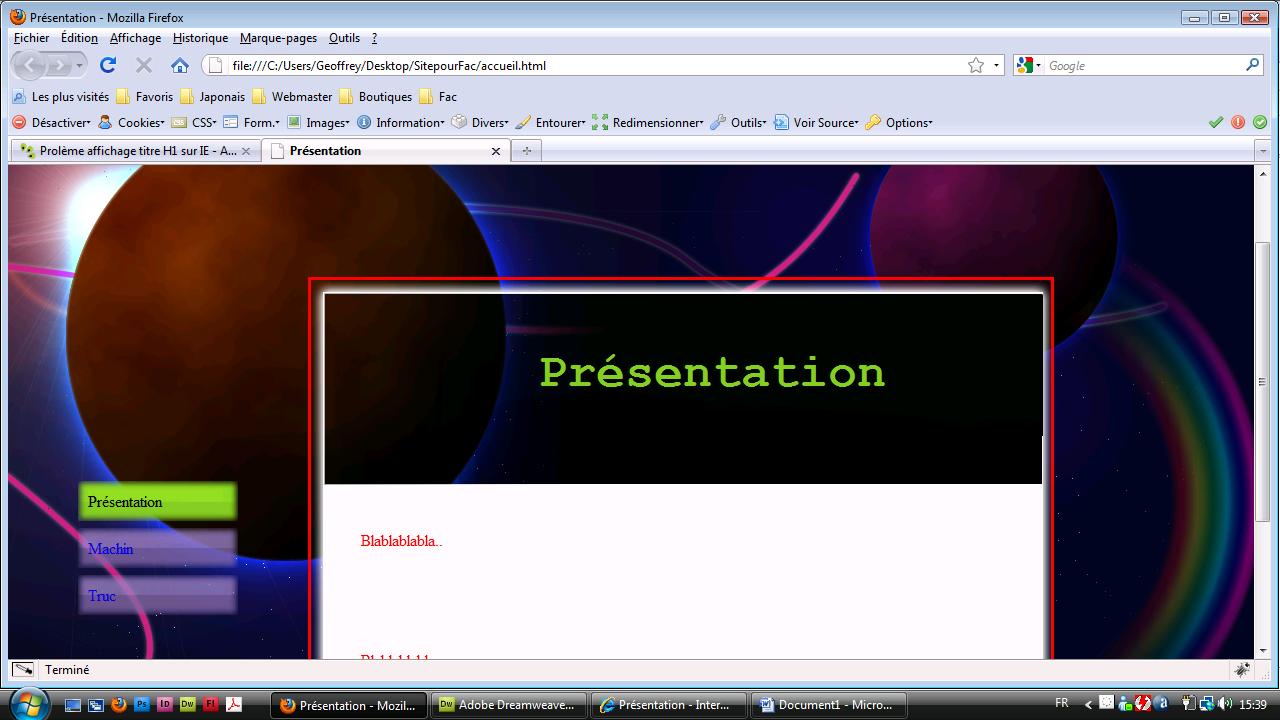Switch to the Prolème affichage titre H1 tab
The width and height of the screenshot is (1280, 720).
click(136, 151)
